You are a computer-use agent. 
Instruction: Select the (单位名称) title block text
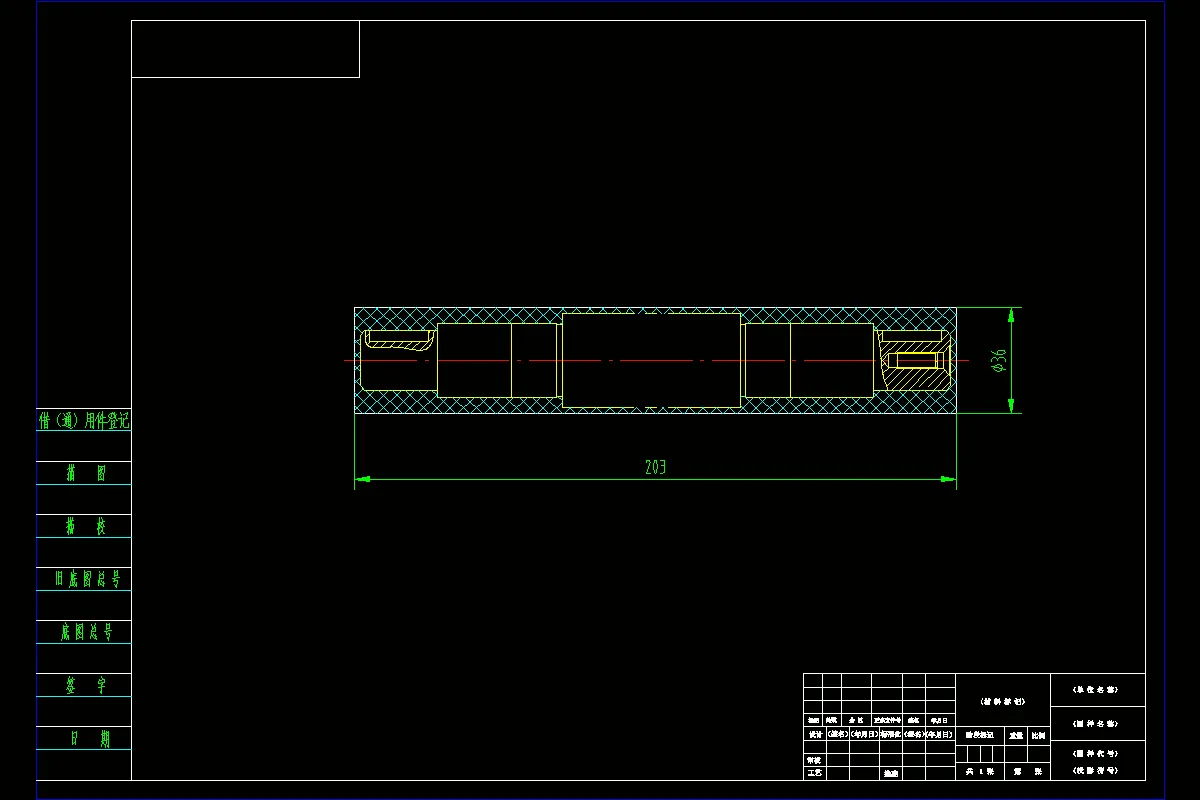(1095, 690)
